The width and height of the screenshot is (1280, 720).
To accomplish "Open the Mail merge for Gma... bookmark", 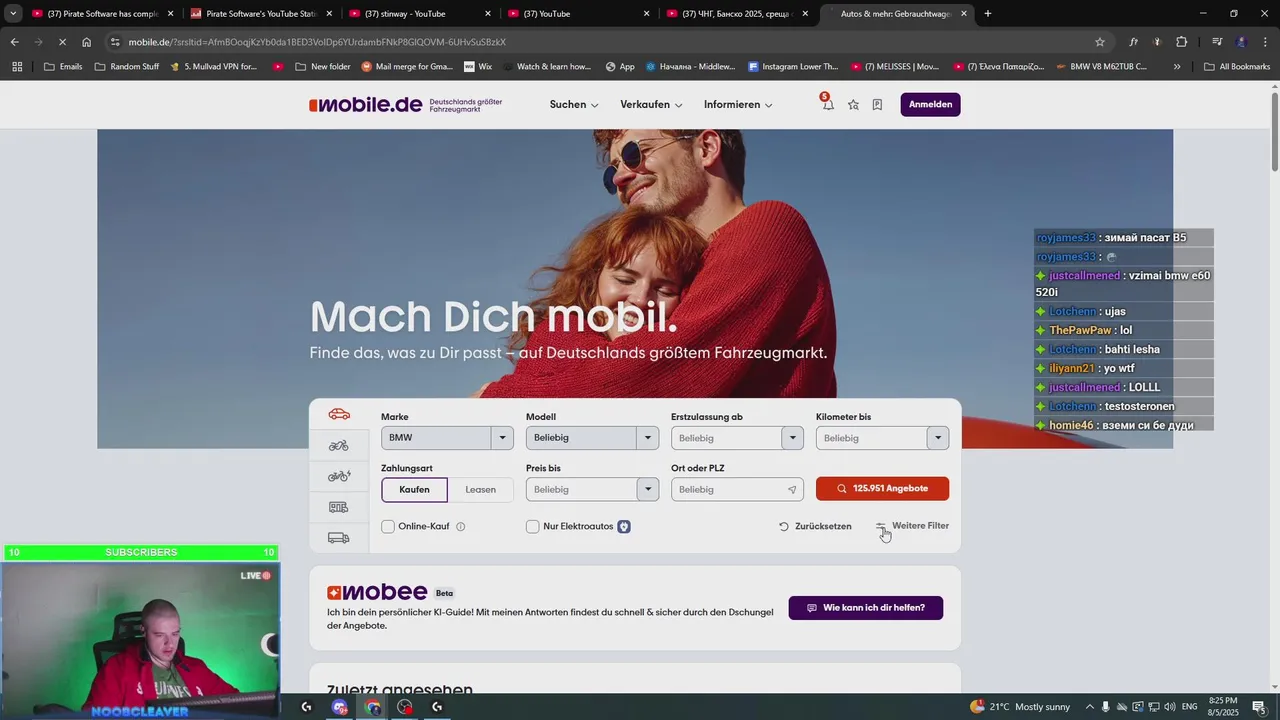I will click(x=407, y=67).
